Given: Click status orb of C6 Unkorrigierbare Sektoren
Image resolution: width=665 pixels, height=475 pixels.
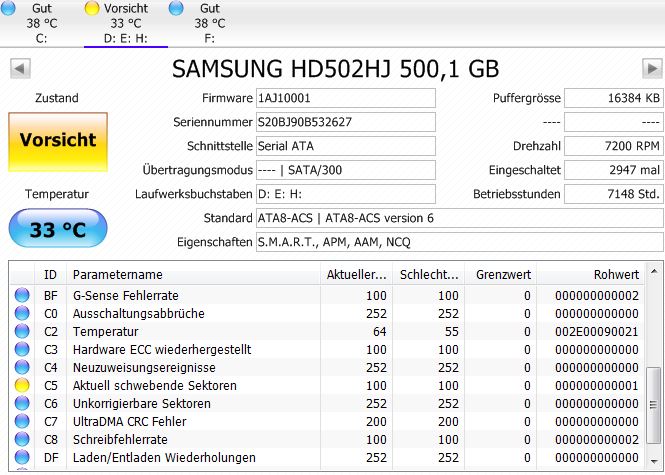Looking at the screenshot, I should (22, 403).
